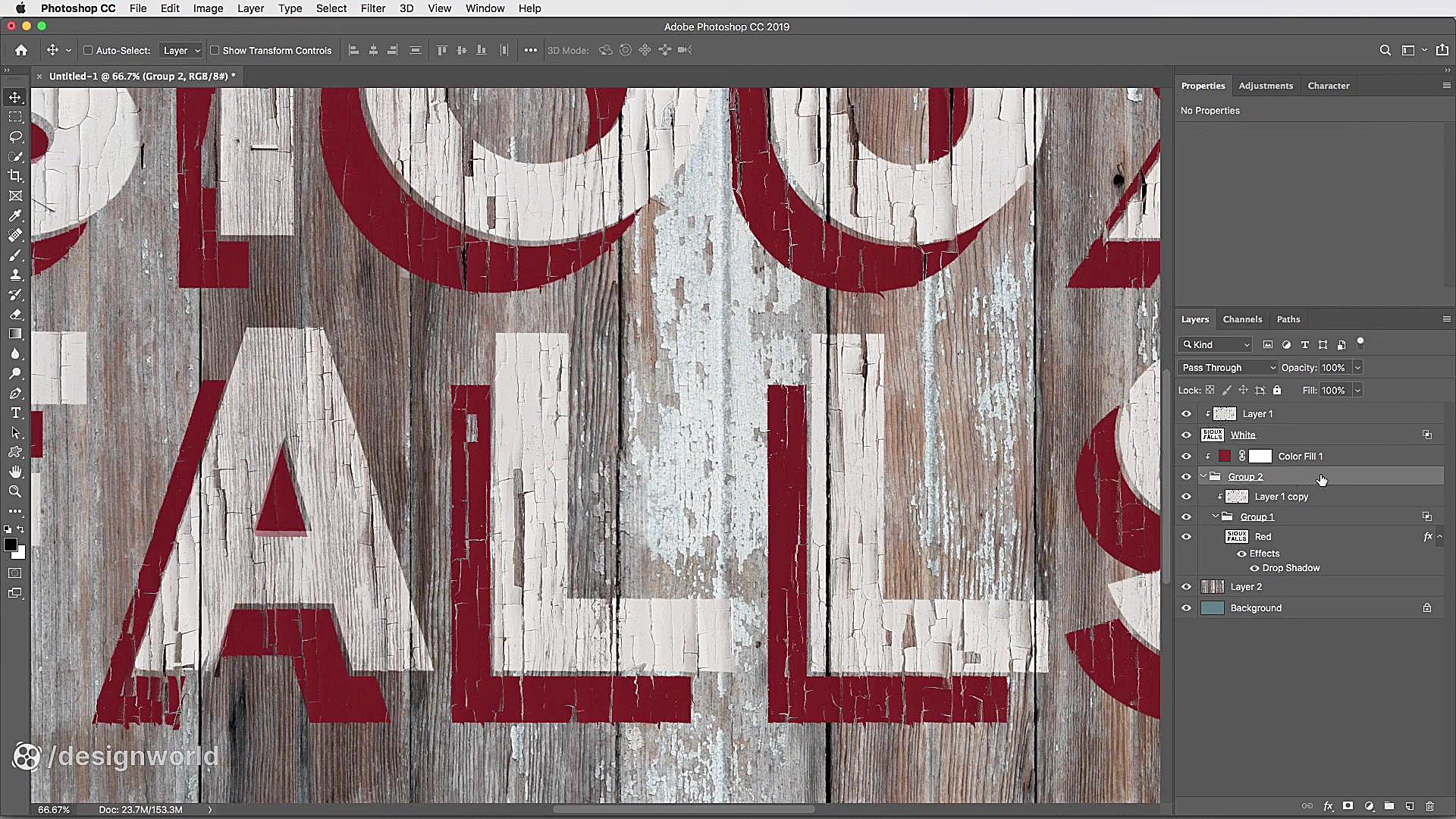1456x819 pixels.
Task: Click the add layer mask icon
Action: tap(1348, 806)
